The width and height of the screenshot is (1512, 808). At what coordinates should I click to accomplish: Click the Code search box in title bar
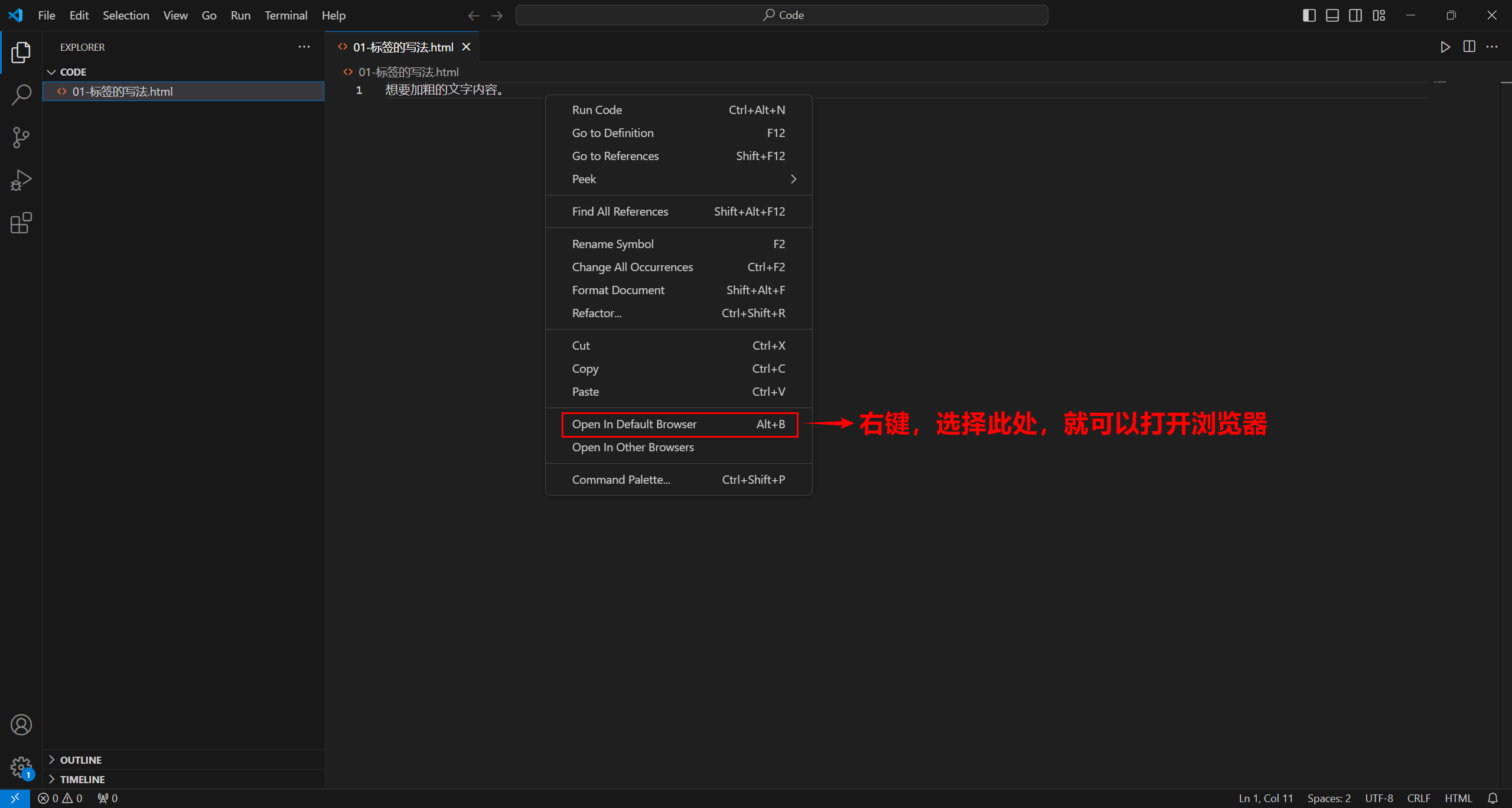(x=781, y=15)
